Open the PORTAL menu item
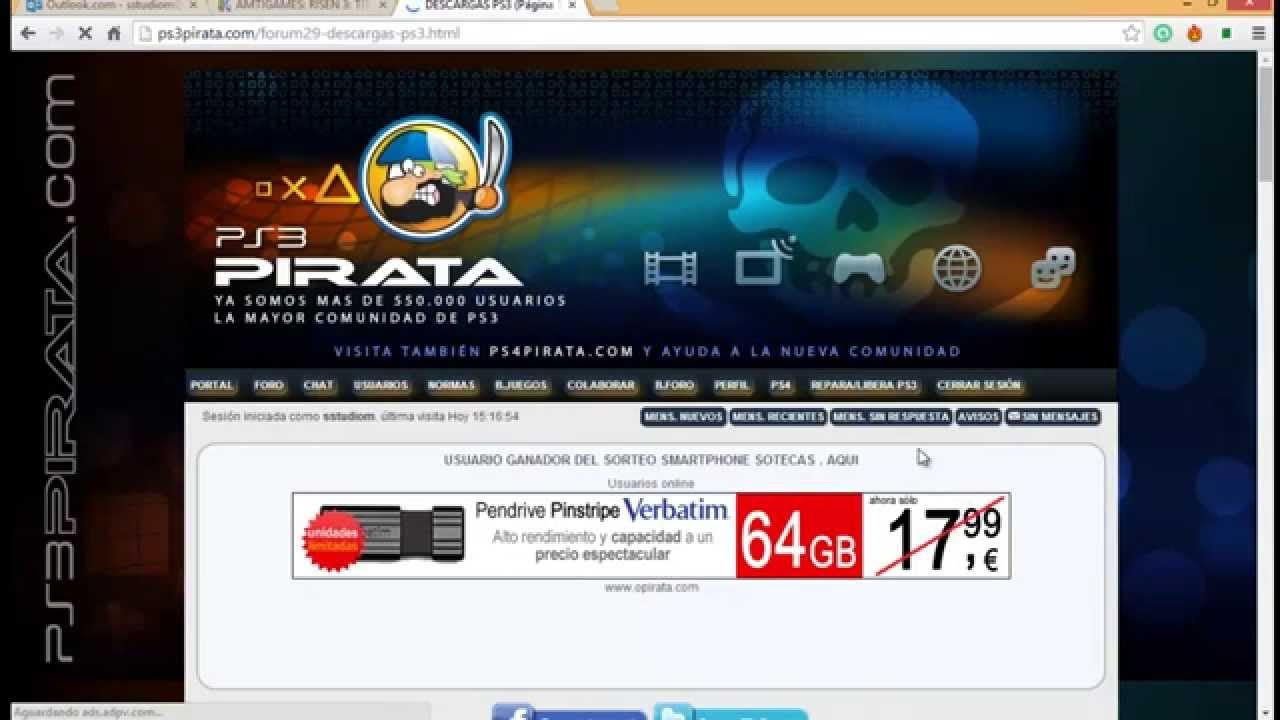Image resolution: width=1280 pixels, height=720 pixels. point(211,385)
